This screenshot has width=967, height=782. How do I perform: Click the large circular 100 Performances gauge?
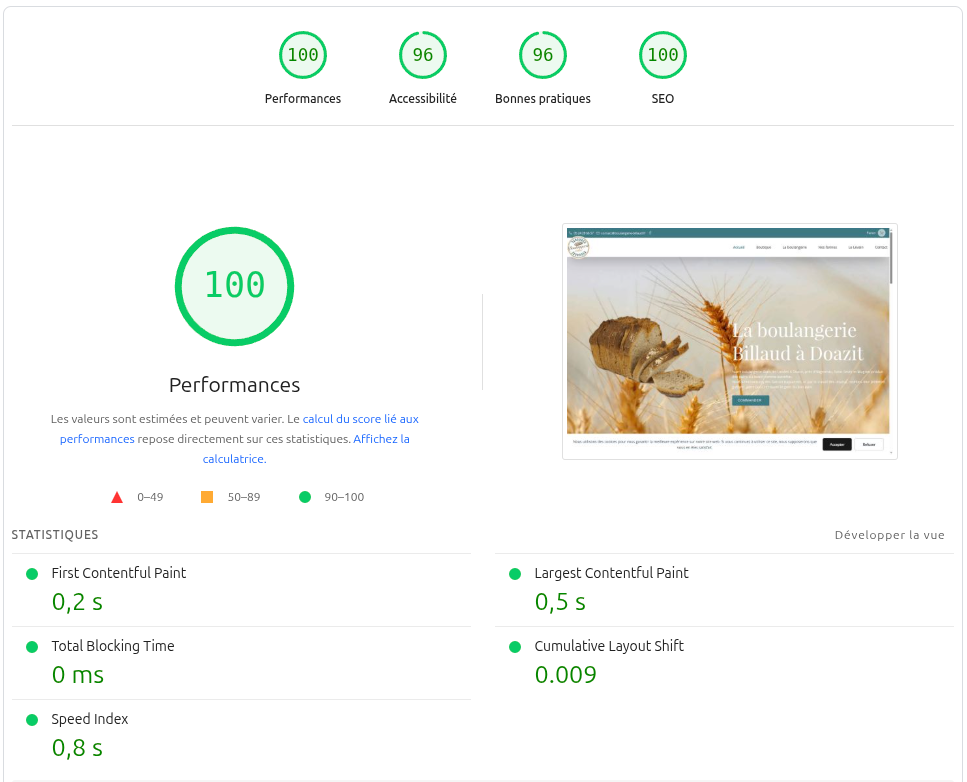(234, 287)
